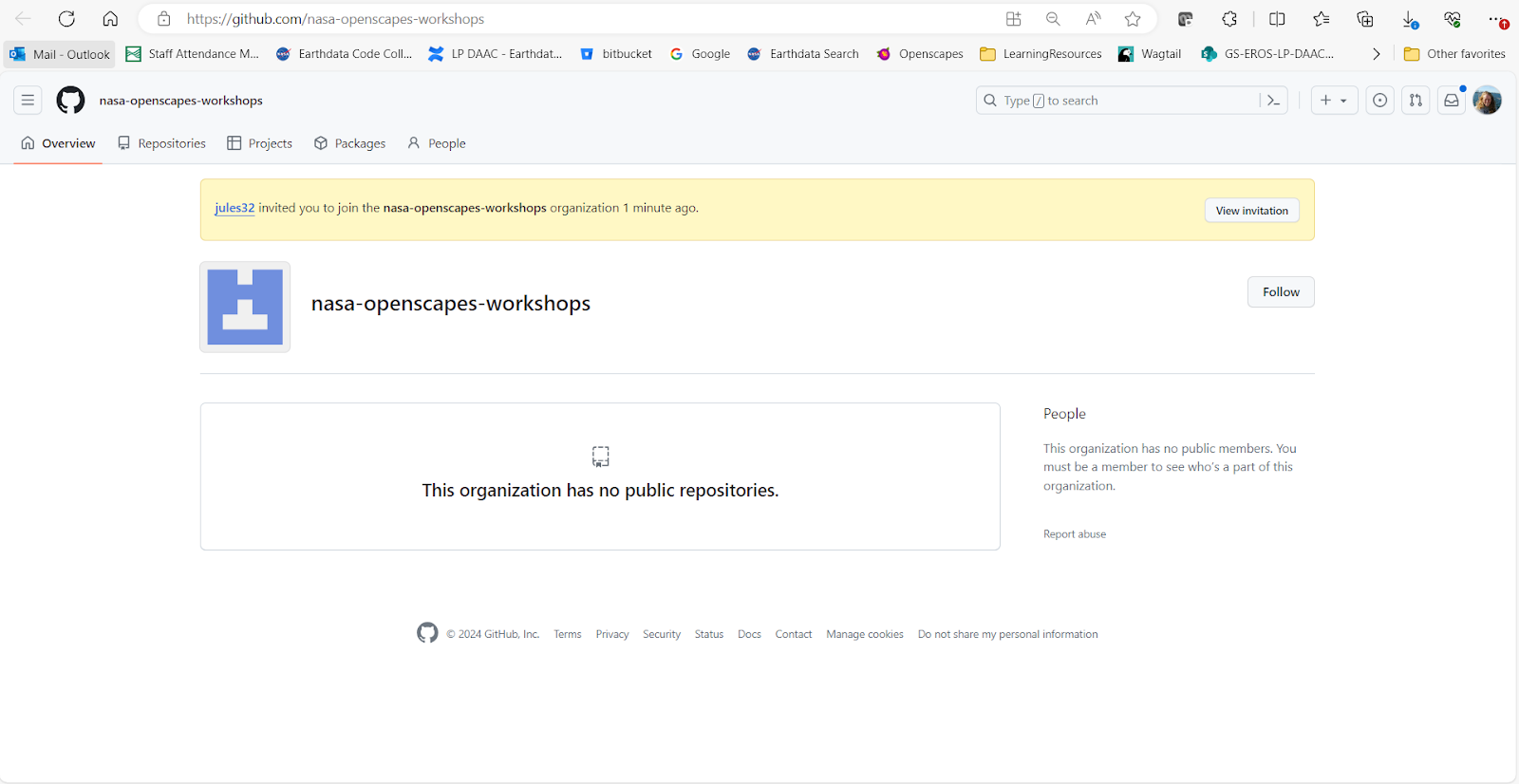Viewport: 1519px width, 784px height.
Task: Open the Create new plus dropdown
Action: (x=1334, y=101)
